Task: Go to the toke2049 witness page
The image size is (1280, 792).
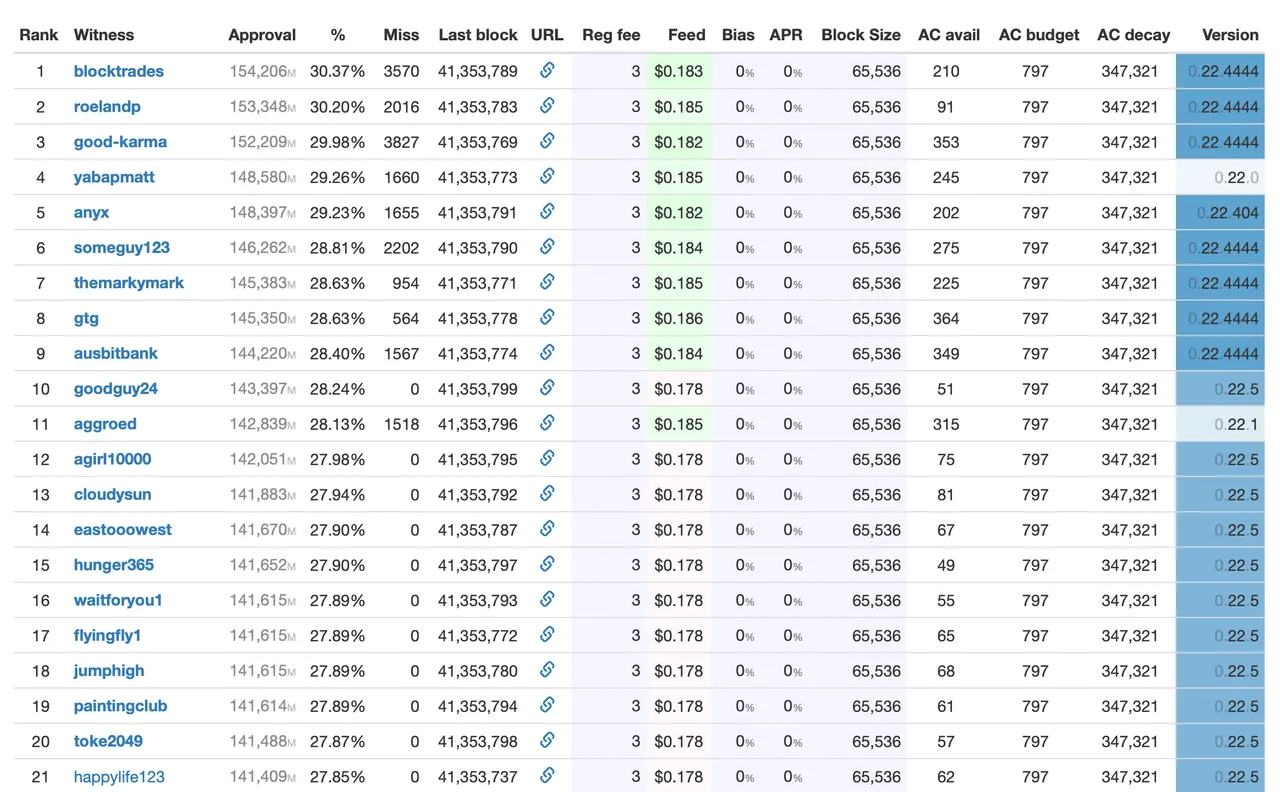Action: point(108,741)
